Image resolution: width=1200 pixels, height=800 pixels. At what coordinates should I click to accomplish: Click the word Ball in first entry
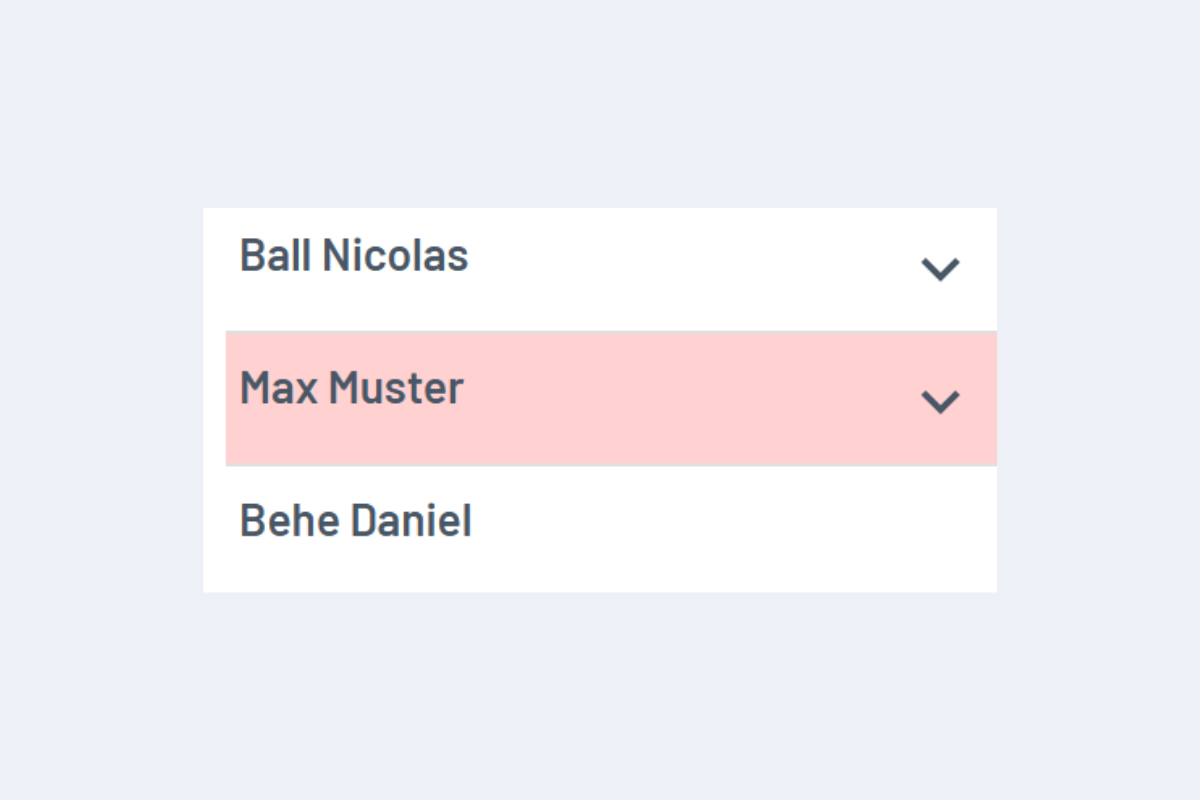276,256
